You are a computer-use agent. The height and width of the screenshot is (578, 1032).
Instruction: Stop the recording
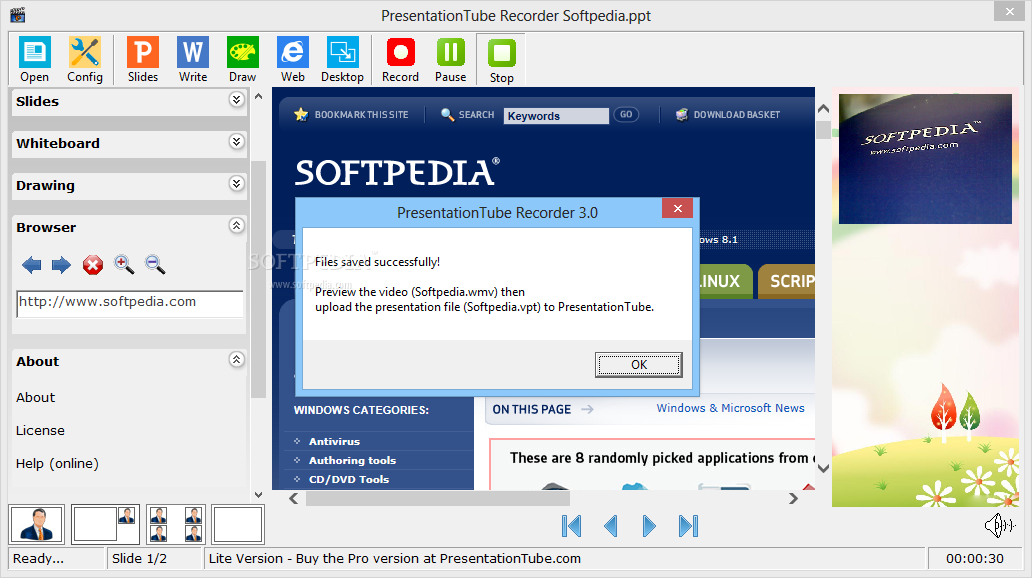click(502, 60)
